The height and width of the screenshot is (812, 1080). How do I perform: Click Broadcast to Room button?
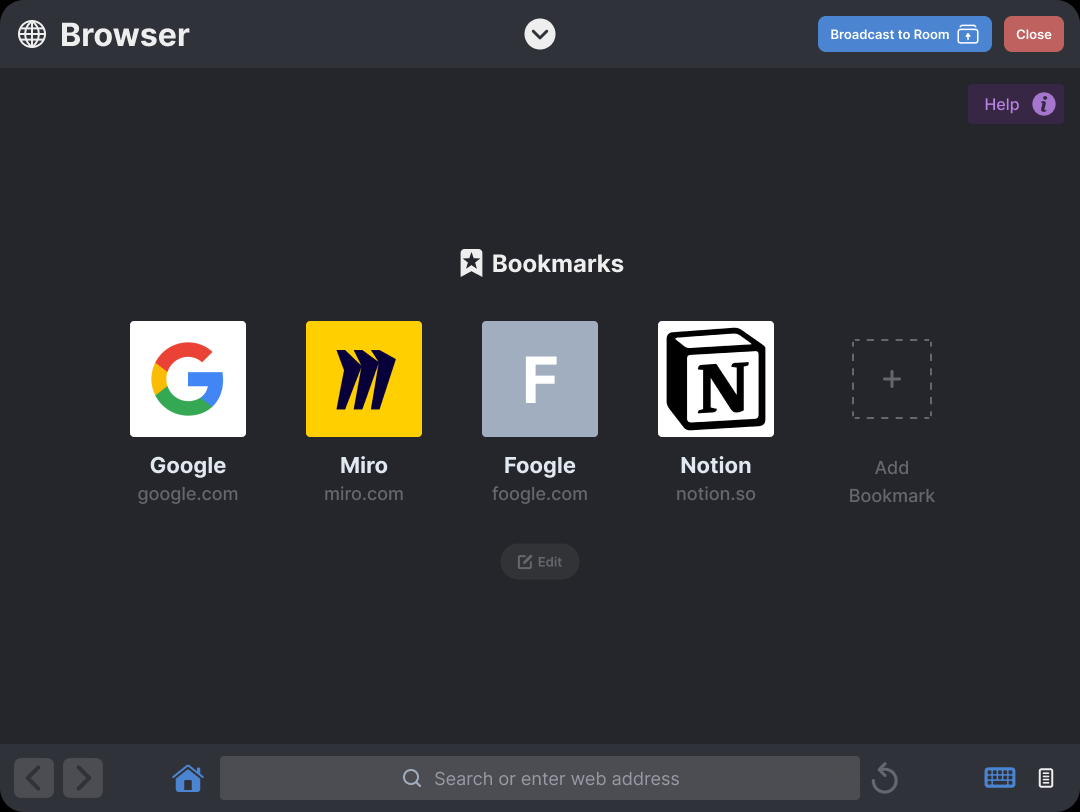pos(904,34)
